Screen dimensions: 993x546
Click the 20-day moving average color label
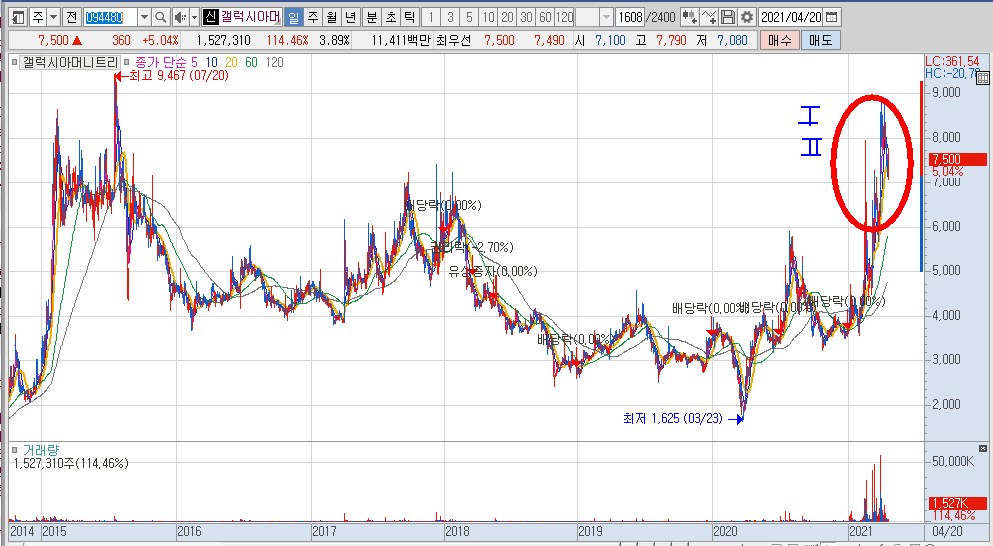232,62
